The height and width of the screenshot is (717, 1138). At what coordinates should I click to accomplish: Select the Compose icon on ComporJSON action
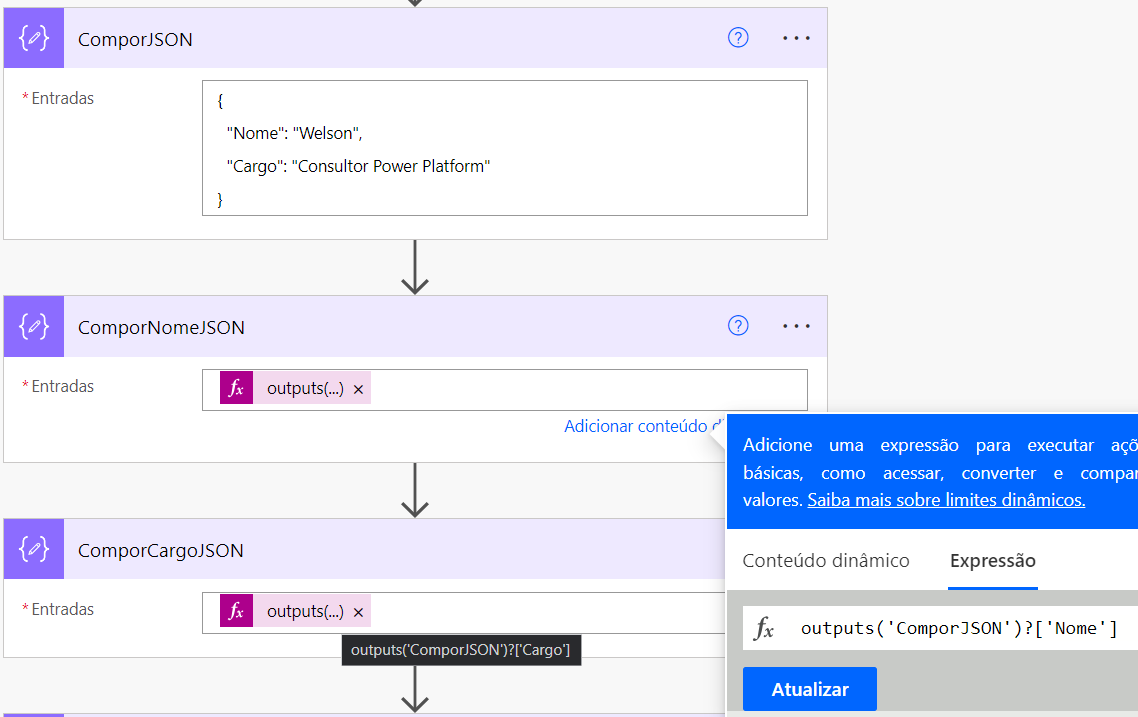33,37
